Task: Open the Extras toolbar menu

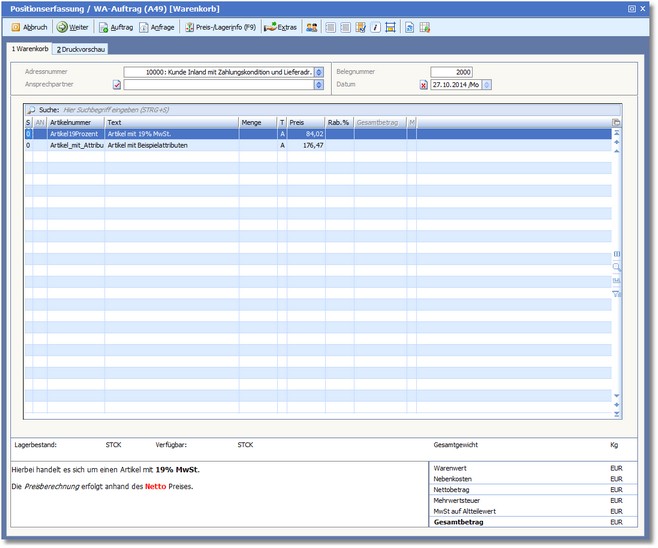Action: coord(281,27)
